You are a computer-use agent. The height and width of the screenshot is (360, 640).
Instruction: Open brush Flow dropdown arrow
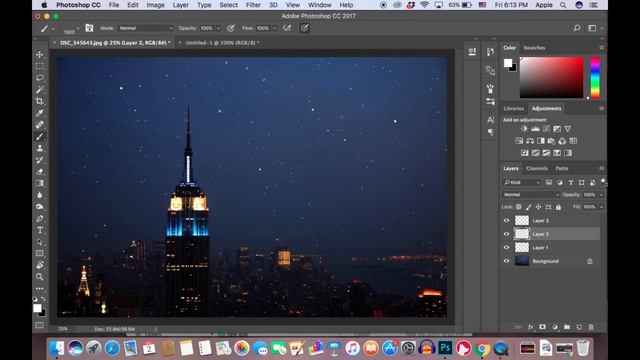(x=275, y=28)
